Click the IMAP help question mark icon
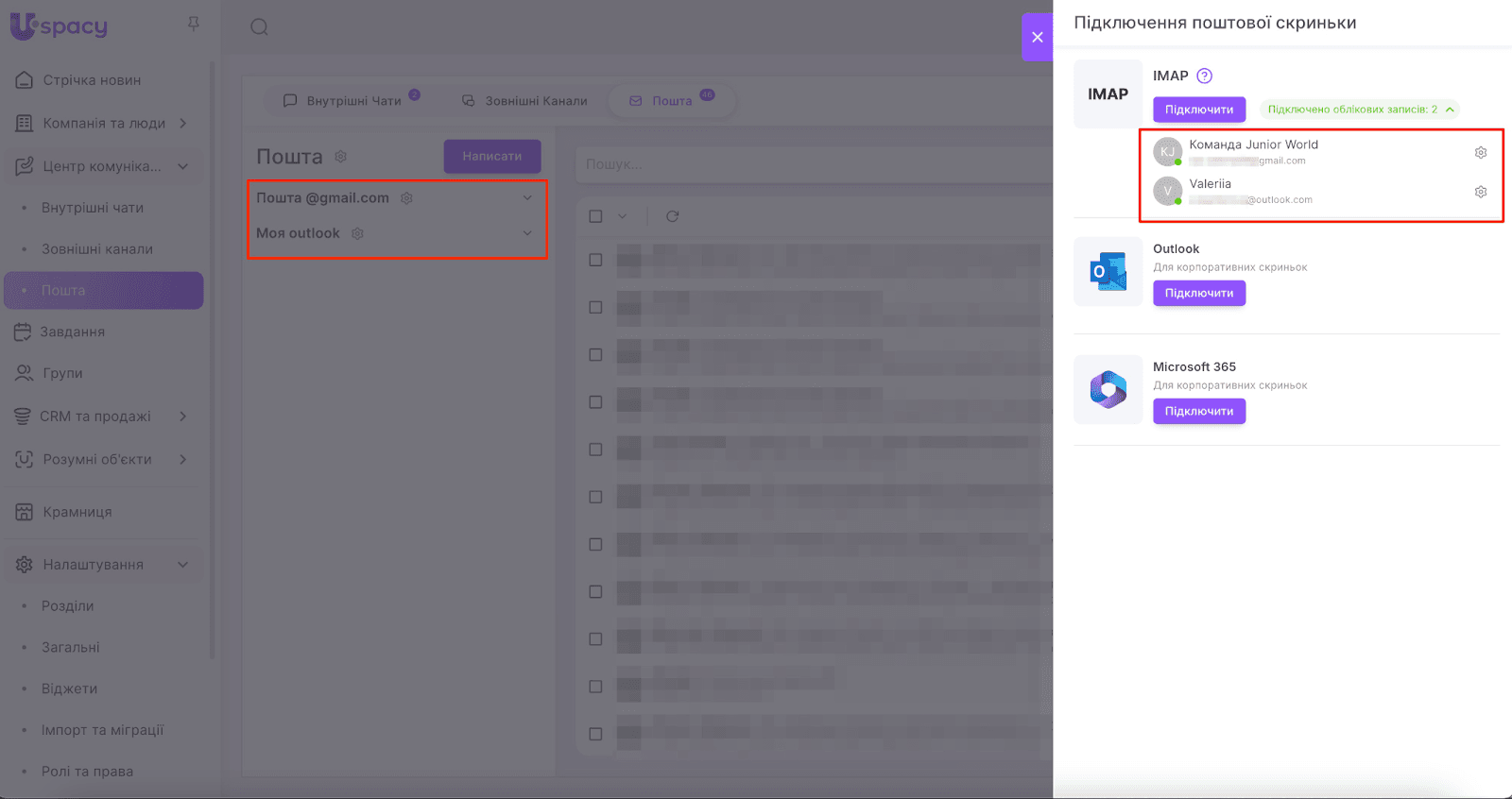The height and width of the screenshot is (799, 1512). (x=1204, y=76)
